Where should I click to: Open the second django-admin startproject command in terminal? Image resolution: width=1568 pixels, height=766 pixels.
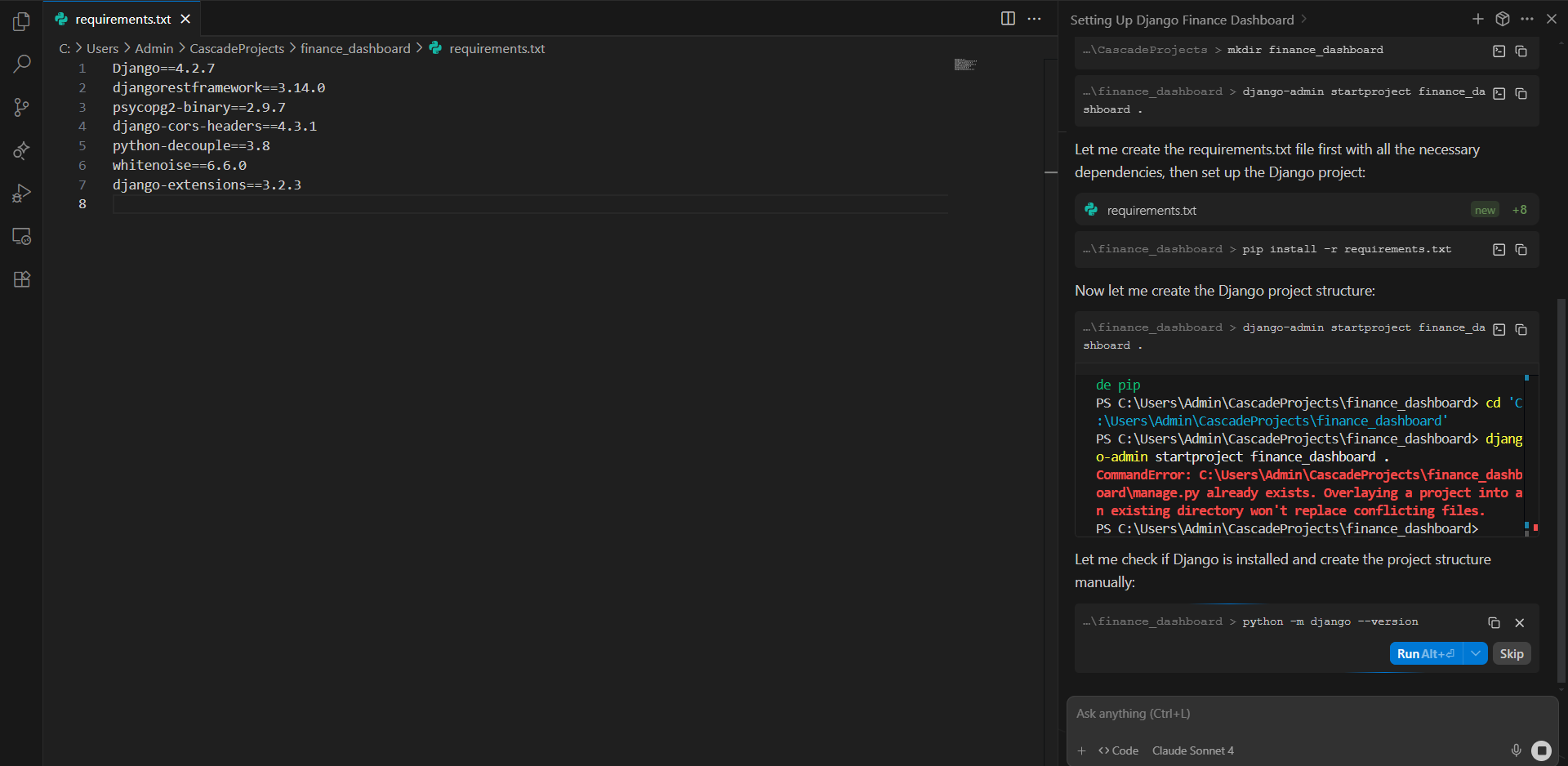(x=1499, y=329)
